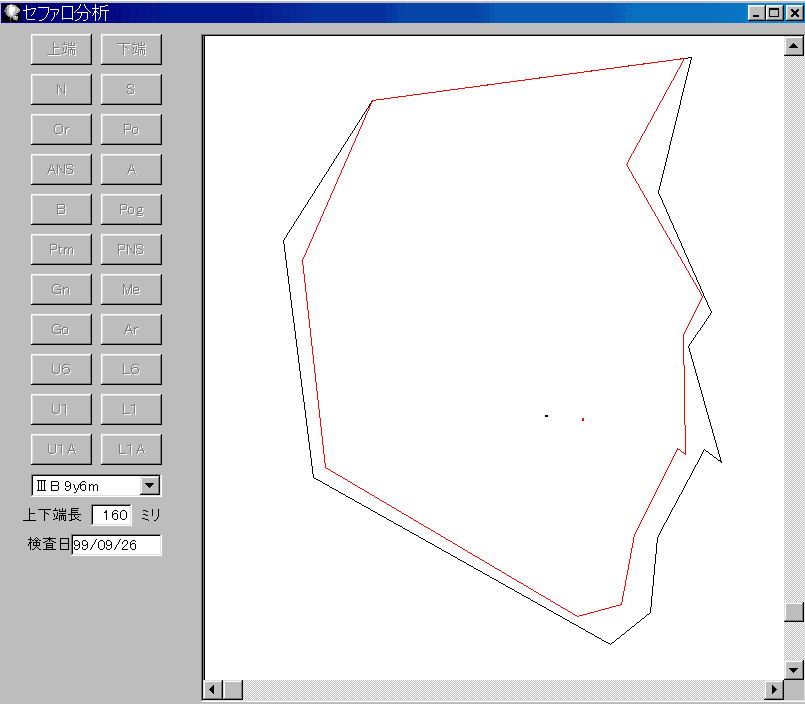Click the L1 incisor button
Viewport: 805px width, 704px height.
coord(131,410)
